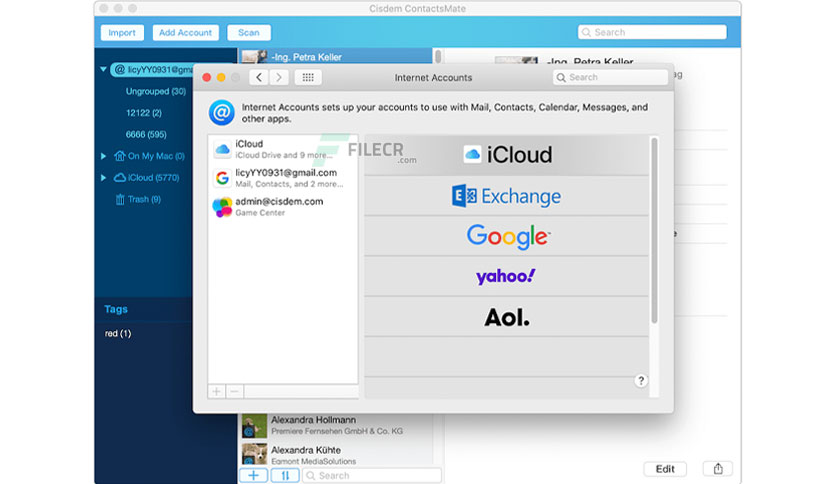836x484 pixels.
Task: Choose Aol as account provider
Action: click(507, 317)
